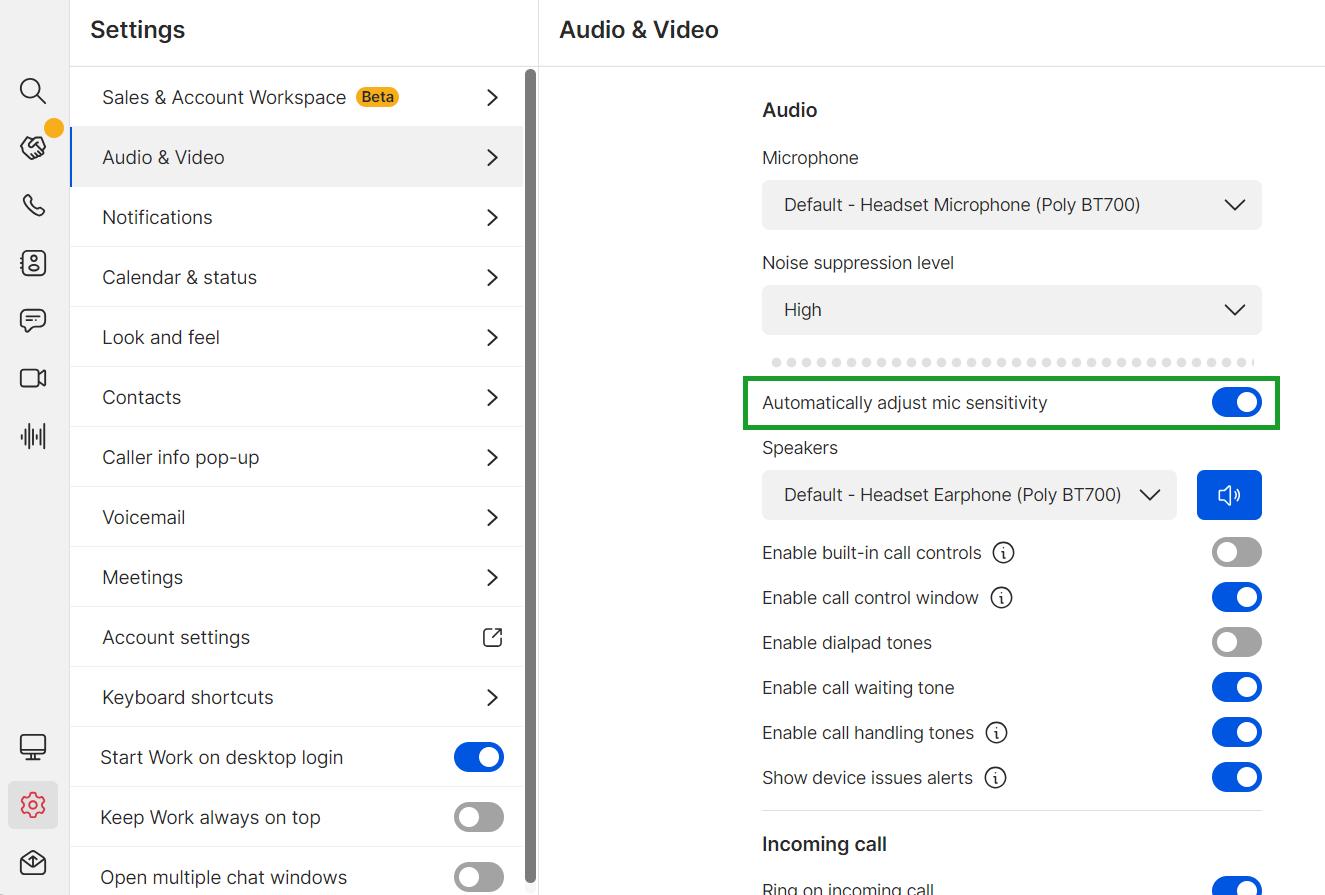
Task: Open the phone calls icon
Action: click(x=33, y=206)
